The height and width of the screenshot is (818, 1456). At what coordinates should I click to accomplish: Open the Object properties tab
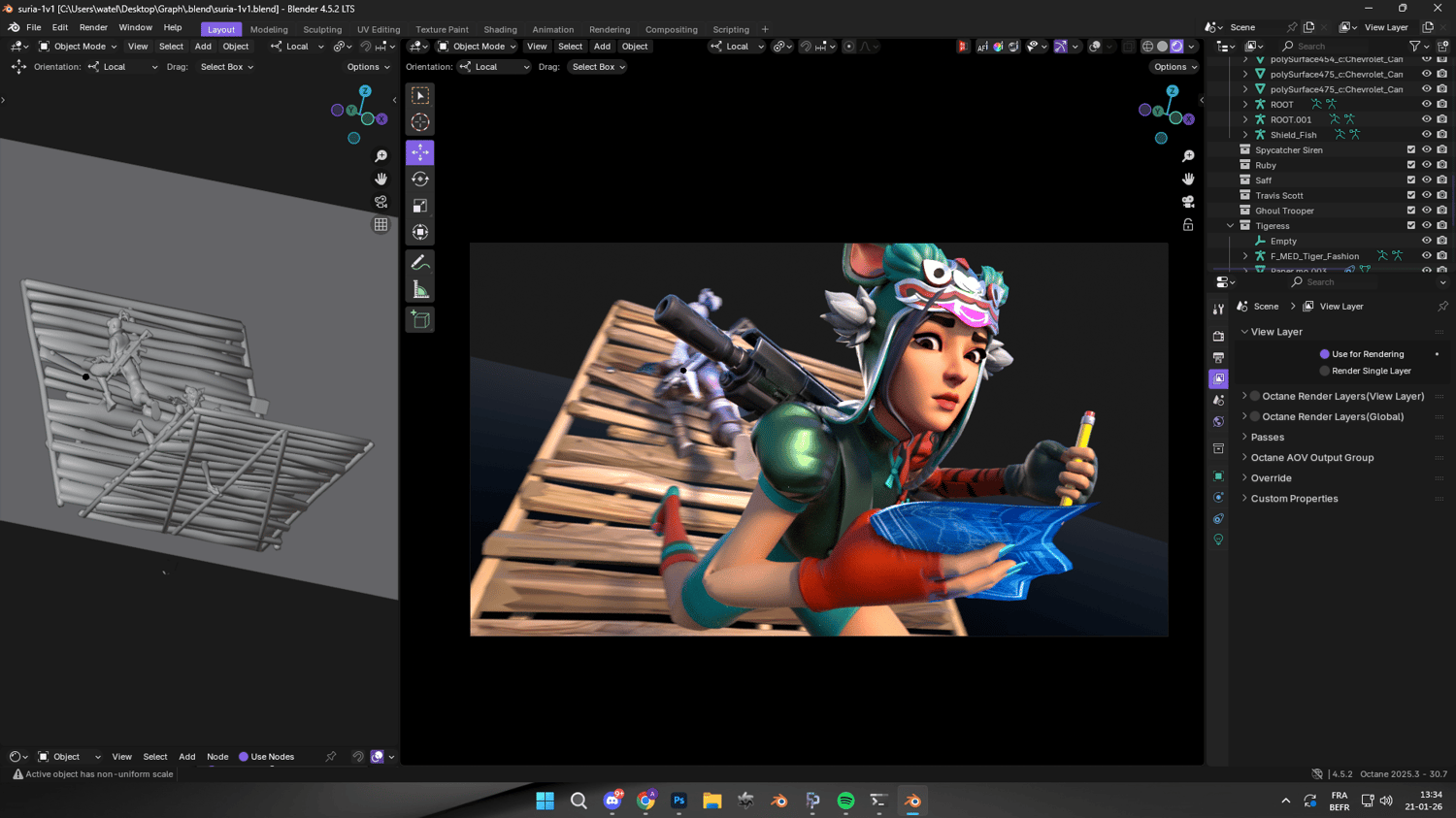coord(1218,475)
